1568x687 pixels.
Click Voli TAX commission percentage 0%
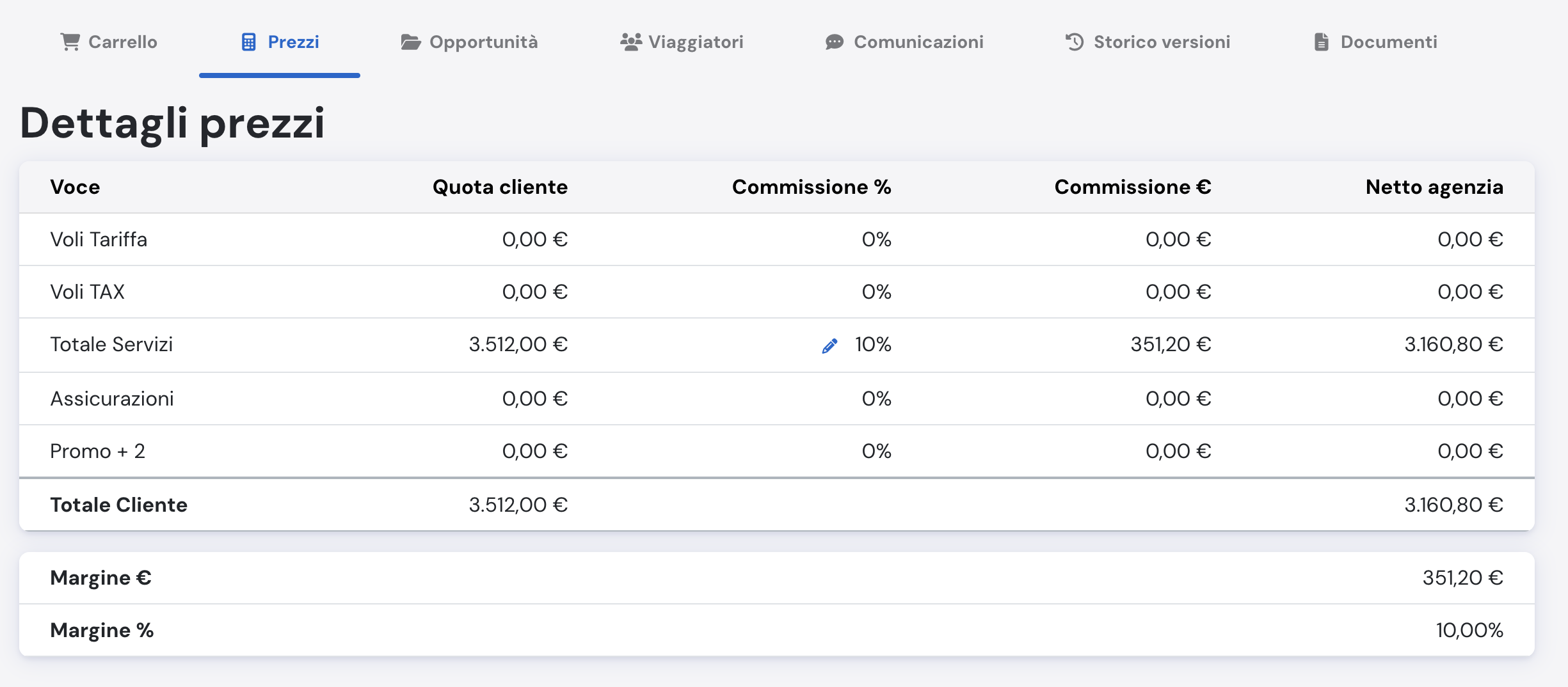(876, 292)
